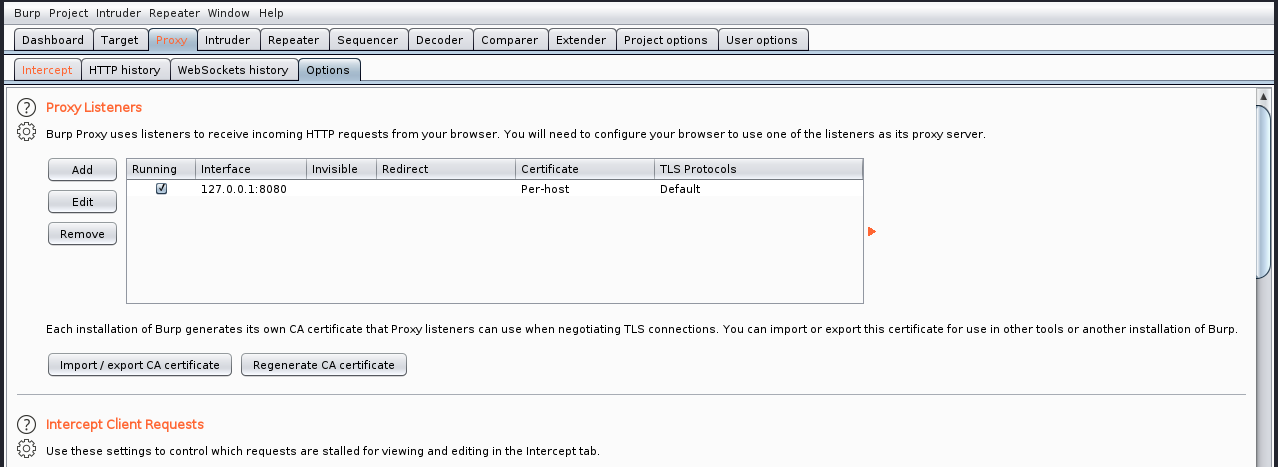Click the Certificate column header
This screenshot has height=467, width=1278.
coord(585,169)
